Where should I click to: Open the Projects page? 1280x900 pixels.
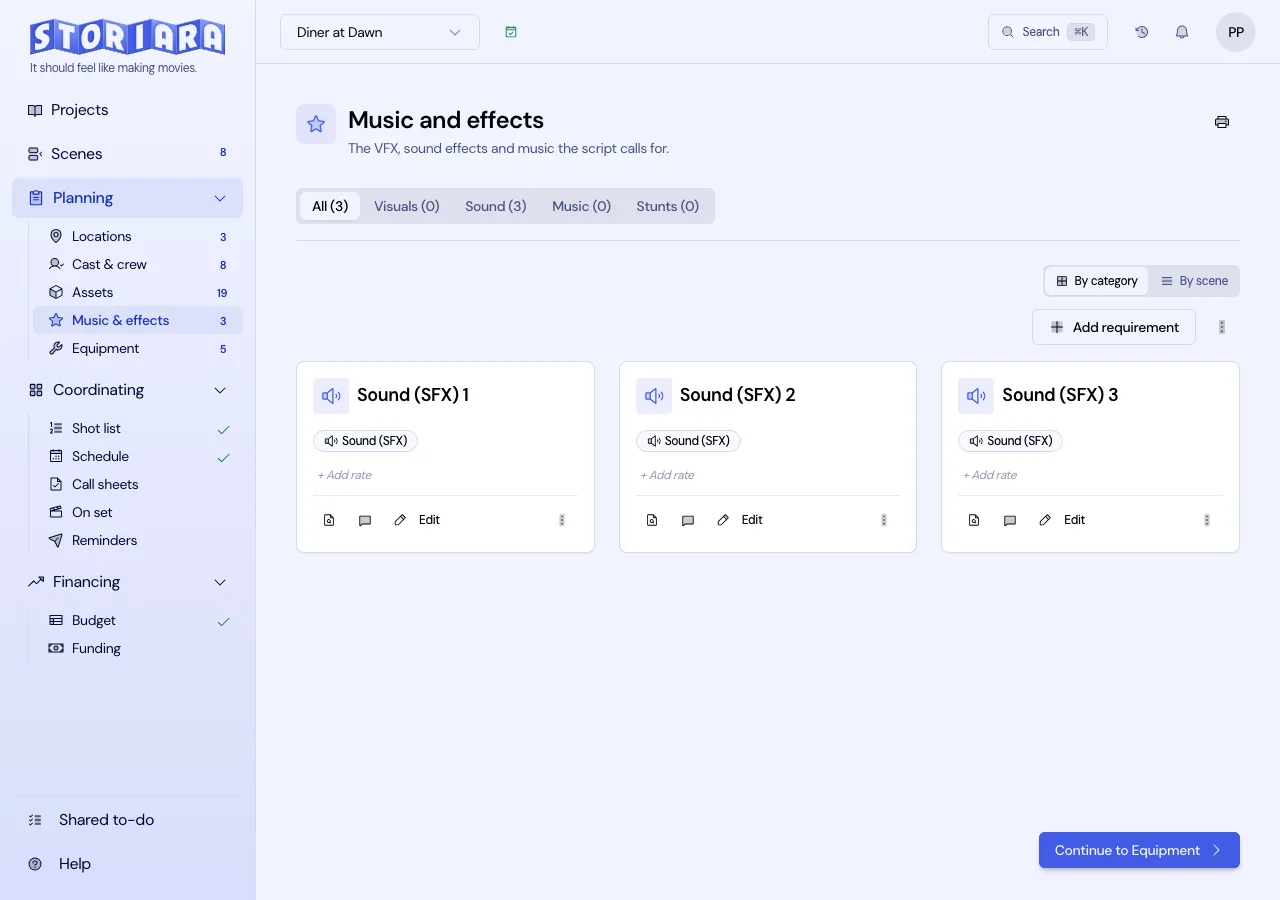[x=127, y=110]
